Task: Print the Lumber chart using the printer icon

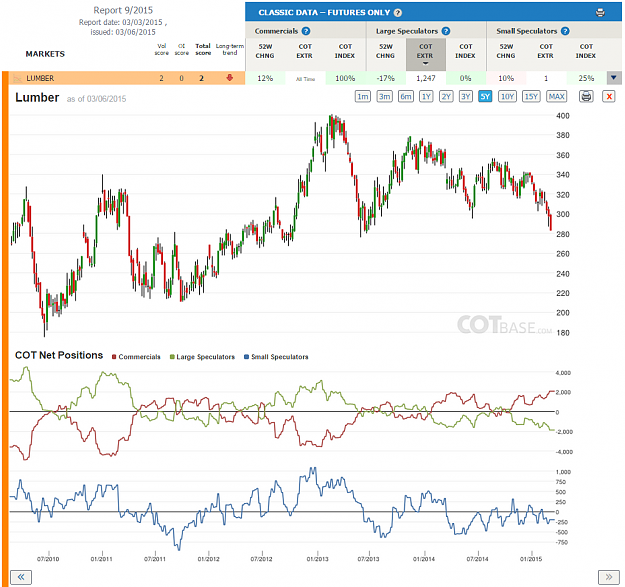Action: click(586, 96)
